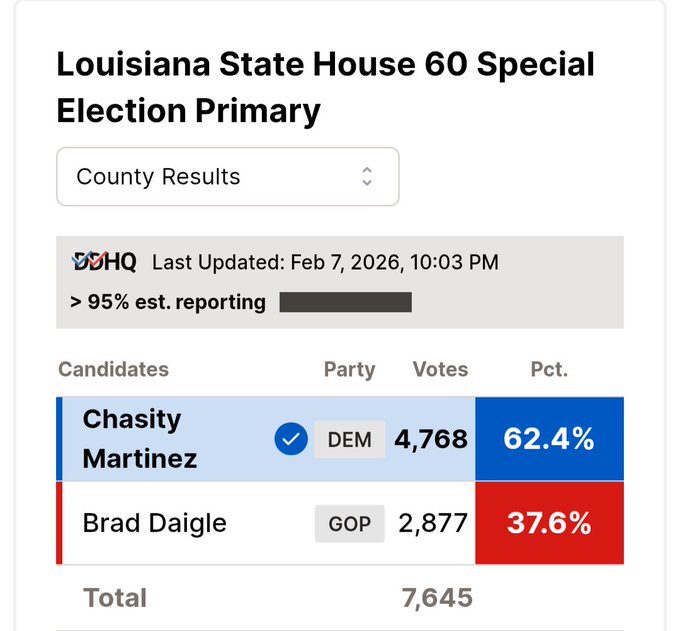Click the Votes column header
The image size is (680, 631).
pyautogui.click(x=440, y=369)
